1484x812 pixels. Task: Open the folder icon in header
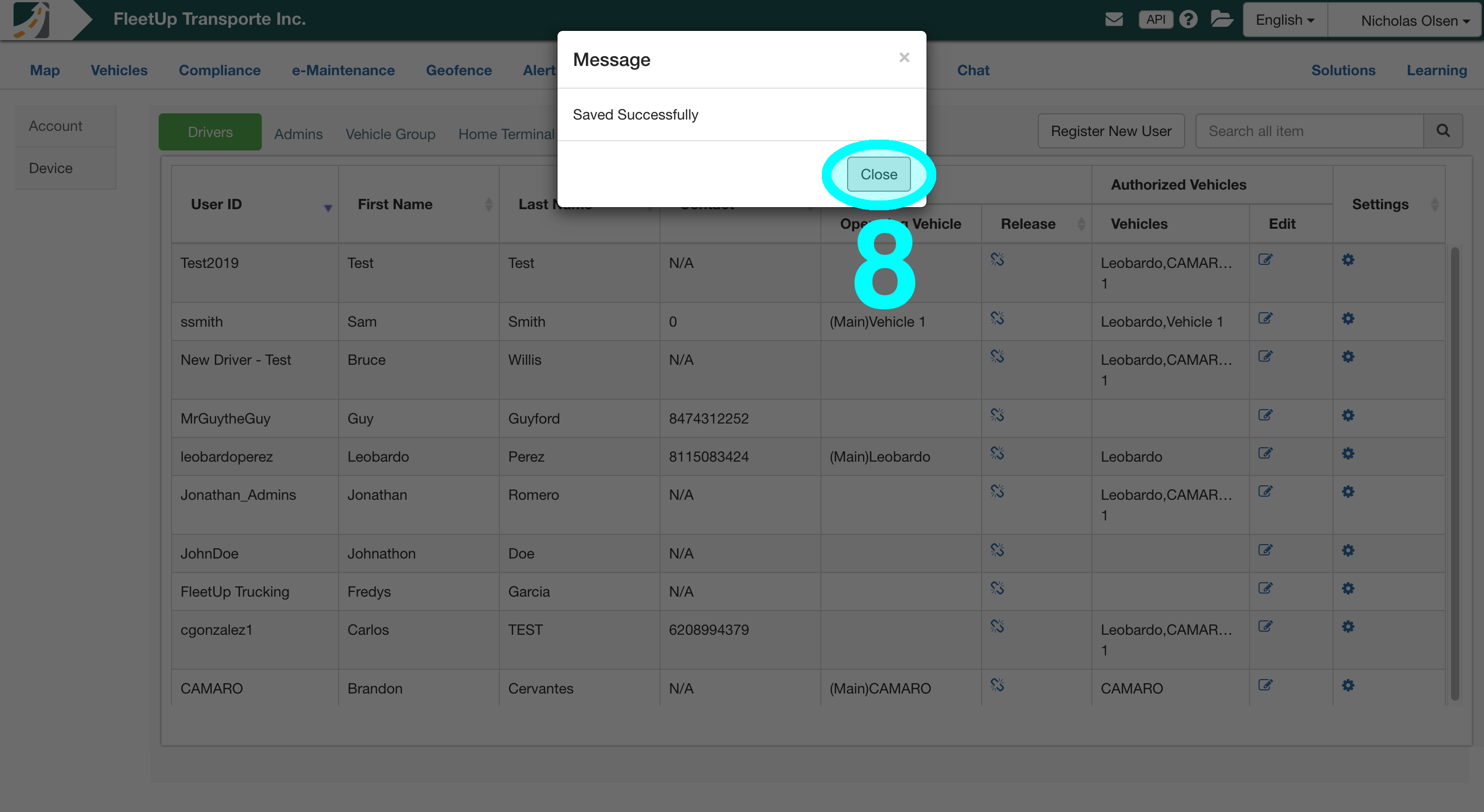click(x=1221, y=20)
